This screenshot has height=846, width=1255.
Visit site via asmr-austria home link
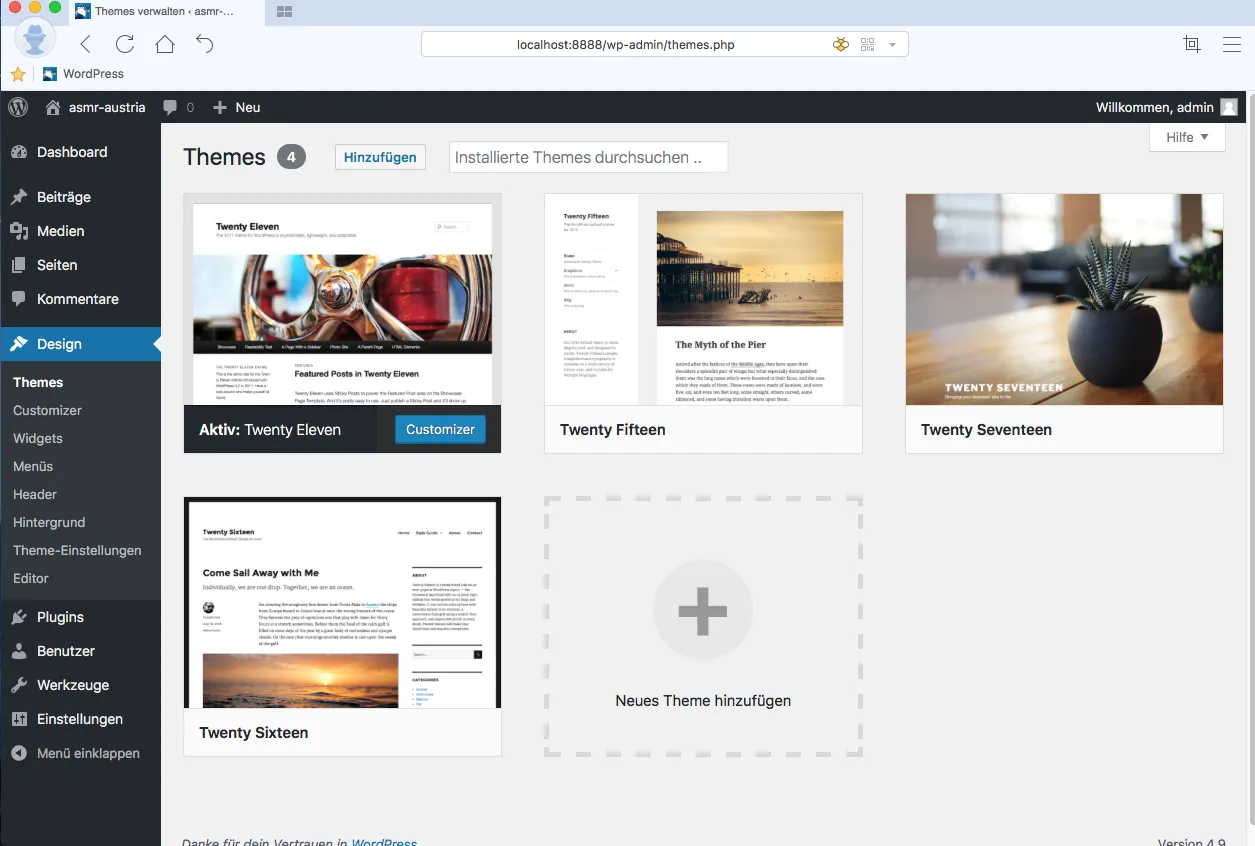click(96, 107)
